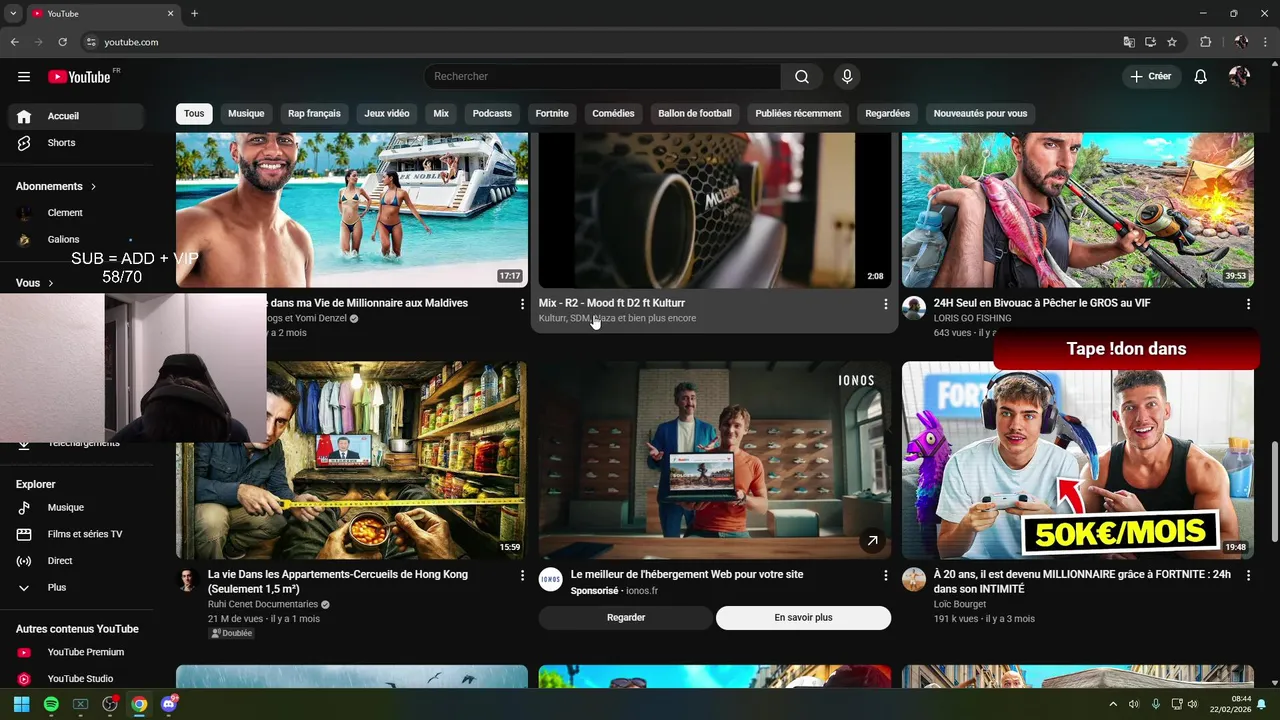The height and width of the screenshot is (720, 1280).
Task: Open options for Hong Kong video
Action: coord(522,575)
